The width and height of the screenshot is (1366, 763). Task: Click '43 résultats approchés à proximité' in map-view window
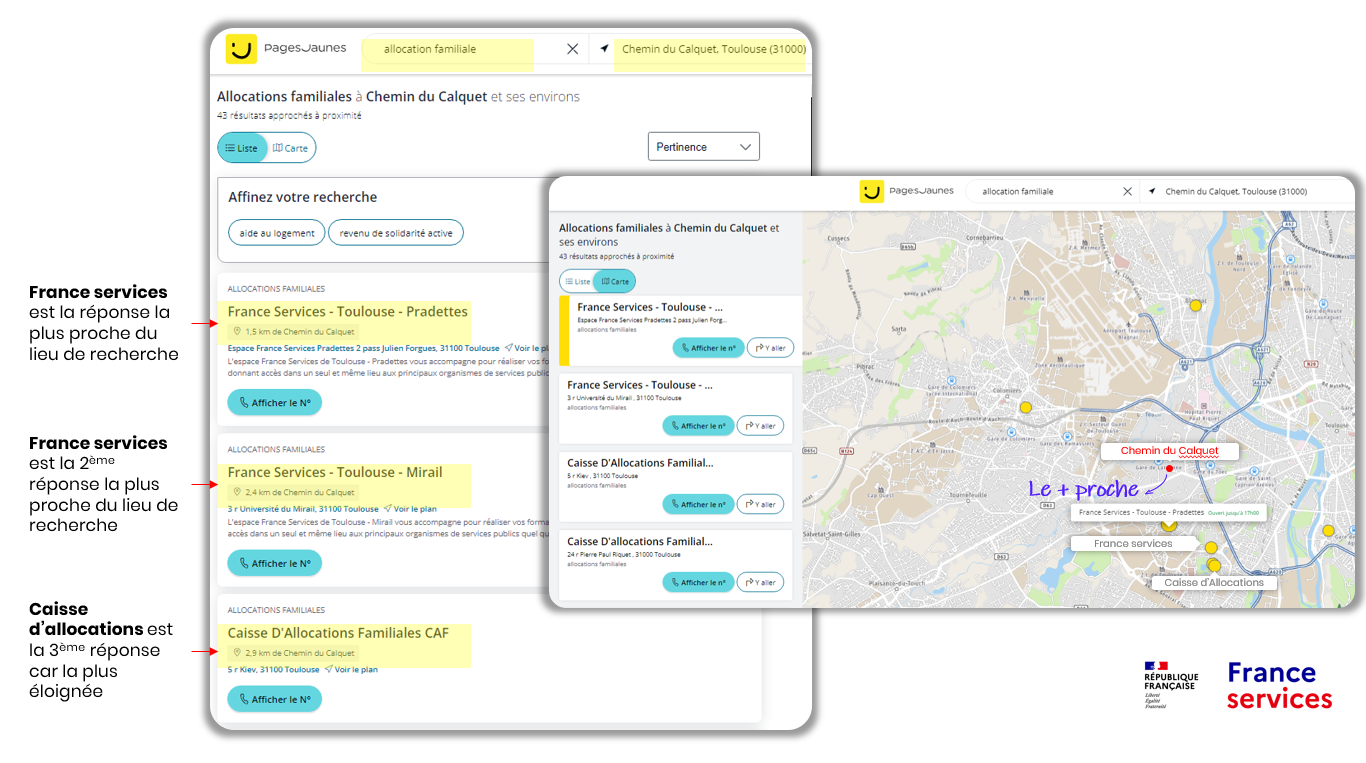coord(617,257)
